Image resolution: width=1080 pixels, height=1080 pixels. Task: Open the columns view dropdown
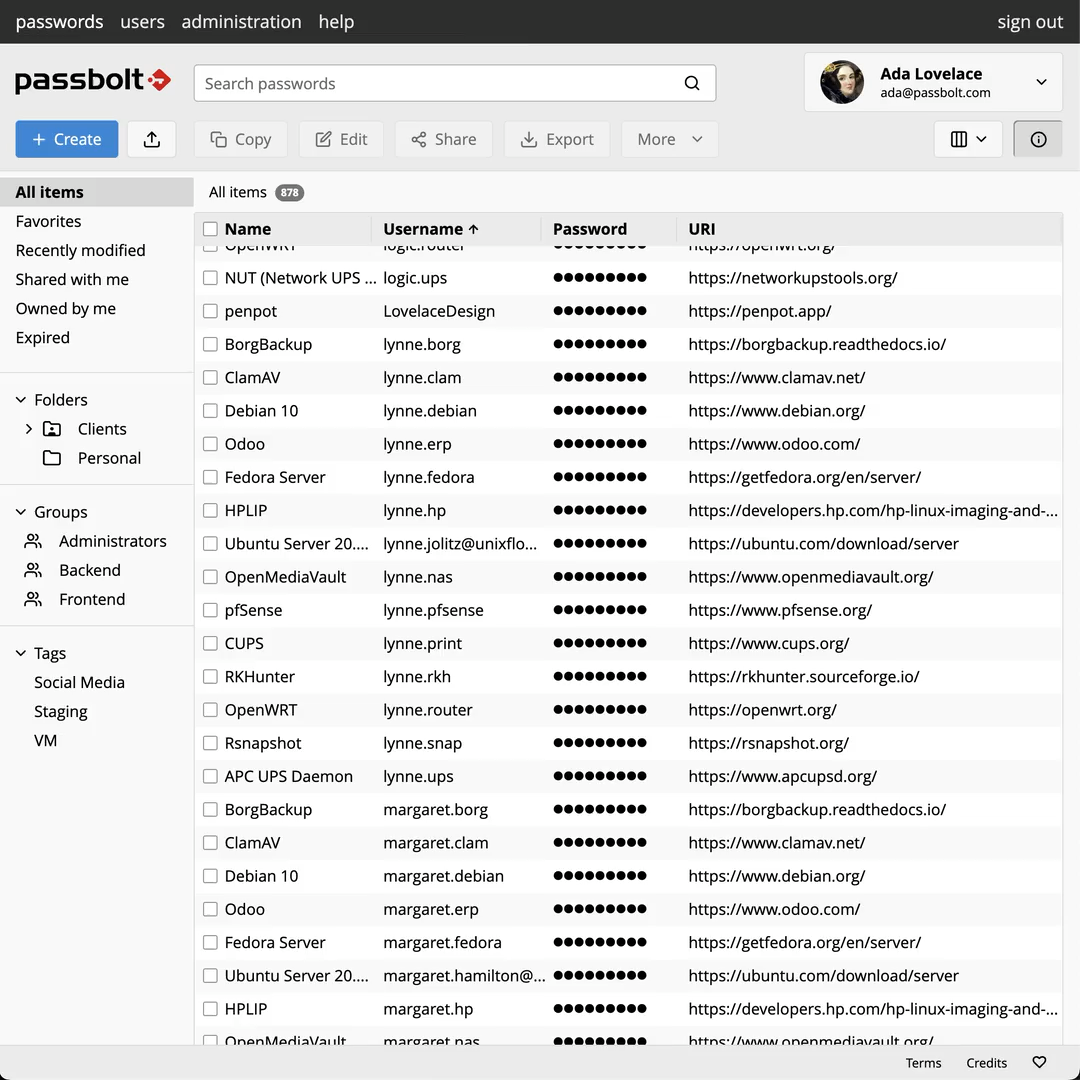(x=968, y=139)
